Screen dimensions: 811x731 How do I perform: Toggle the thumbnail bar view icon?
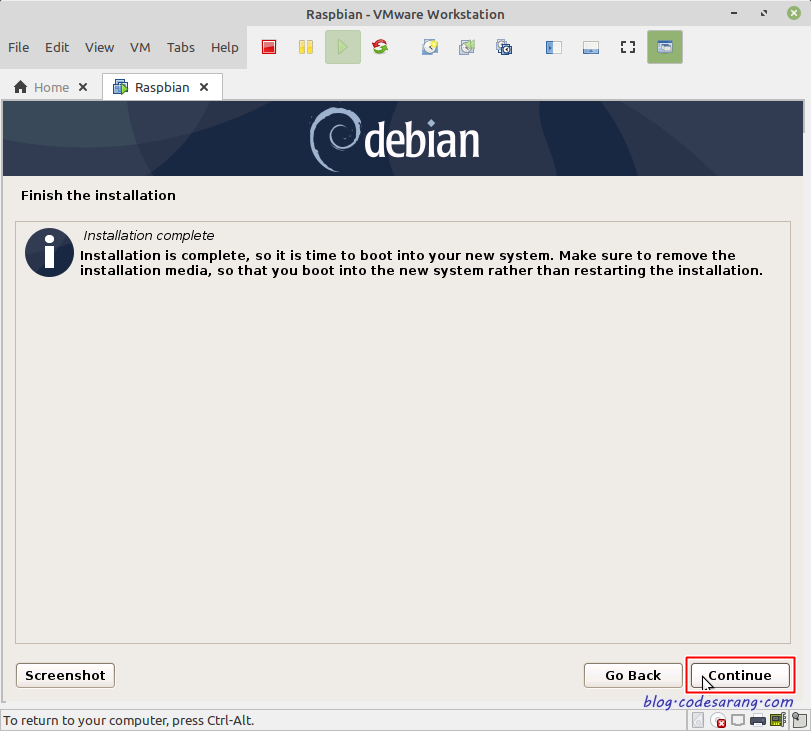coord(591,48)
